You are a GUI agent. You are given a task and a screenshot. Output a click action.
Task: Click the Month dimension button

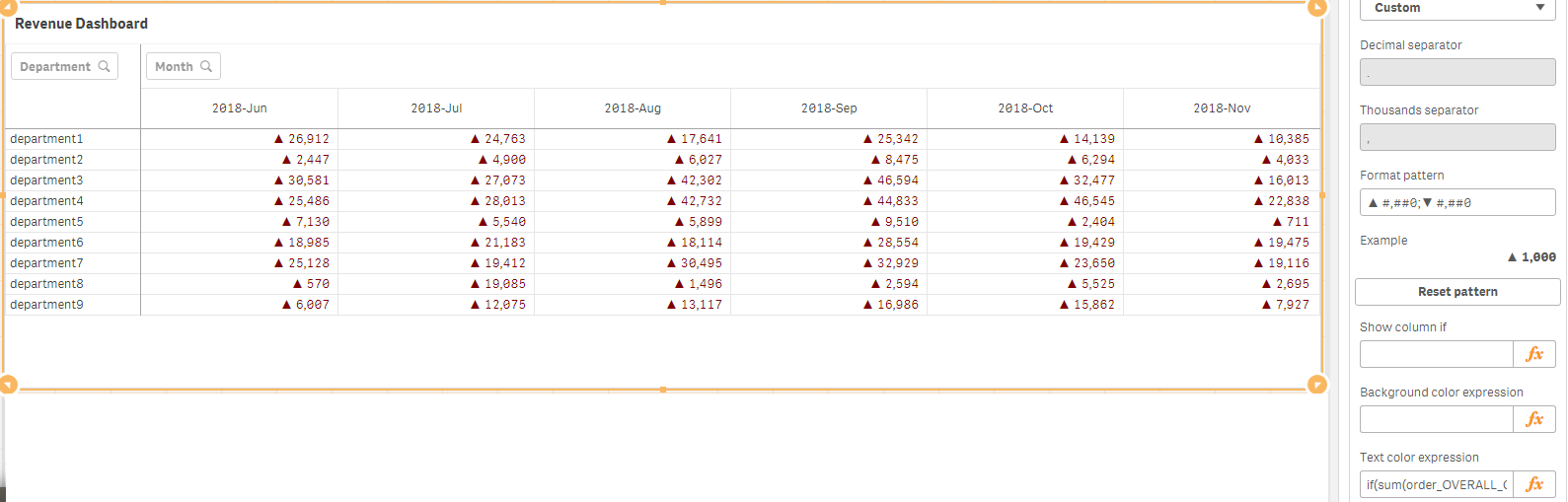pos(184,66)
